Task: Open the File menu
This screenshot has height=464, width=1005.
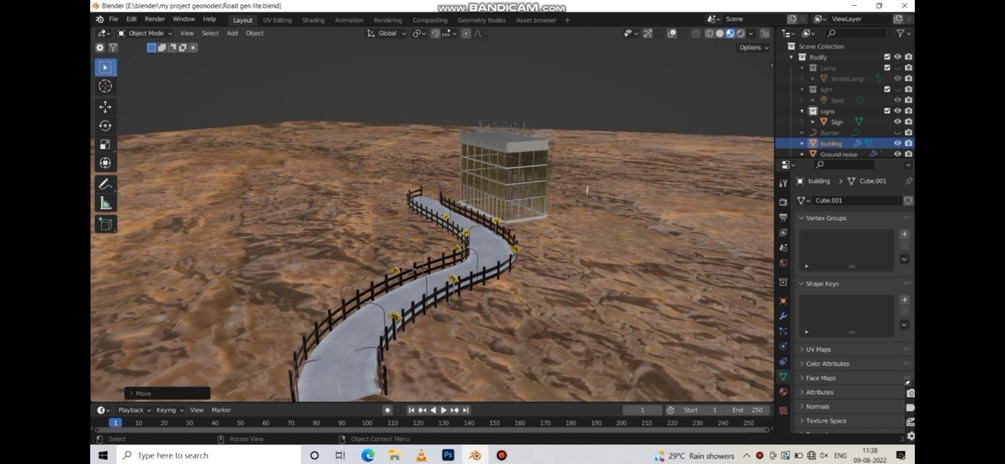Action: click(x=113, y=19)
